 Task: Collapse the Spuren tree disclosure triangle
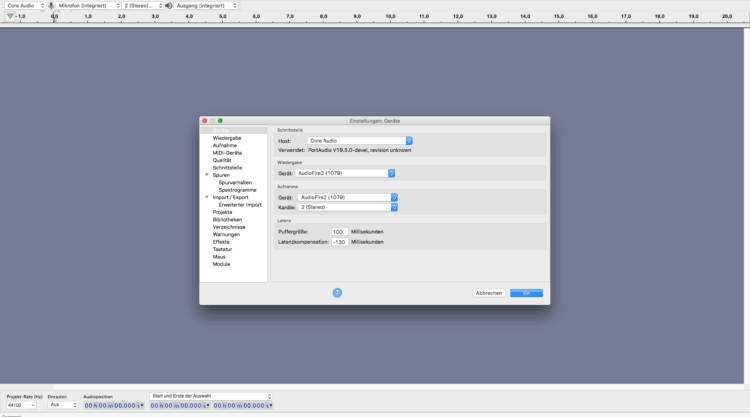pos(207,175)
